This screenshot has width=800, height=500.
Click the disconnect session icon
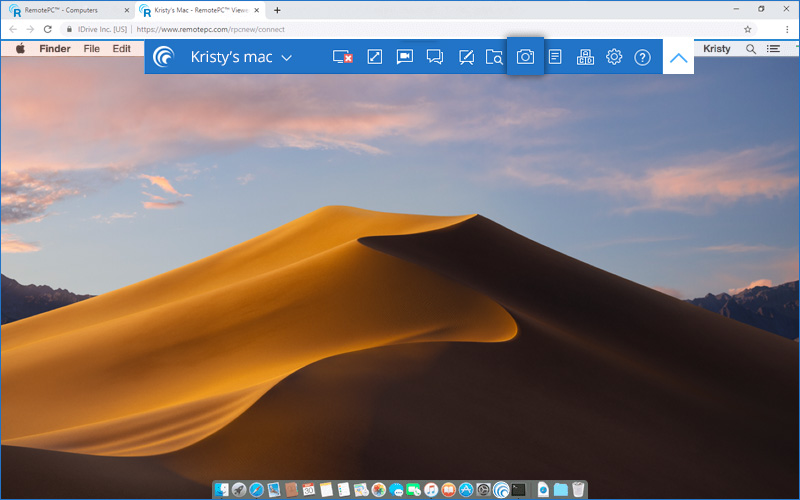343,57
